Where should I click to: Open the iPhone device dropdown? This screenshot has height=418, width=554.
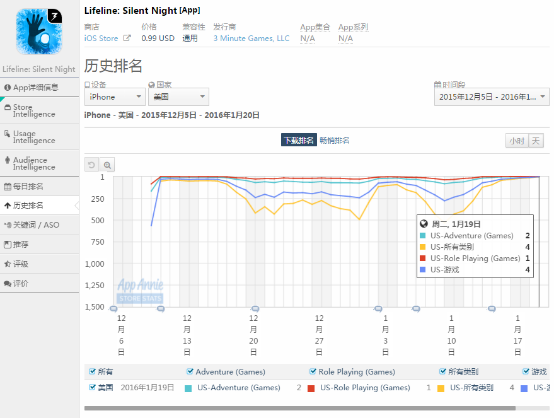tap(115, 97)
